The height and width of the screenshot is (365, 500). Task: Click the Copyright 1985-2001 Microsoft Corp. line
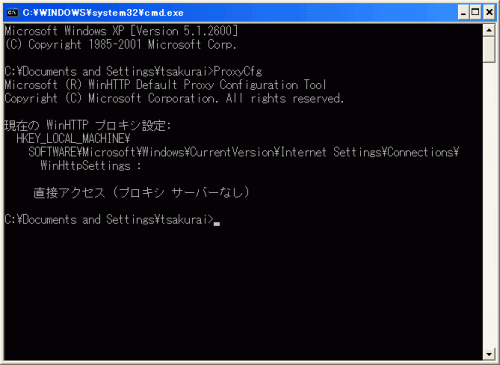pyautogui.click(x=121, y=44)
